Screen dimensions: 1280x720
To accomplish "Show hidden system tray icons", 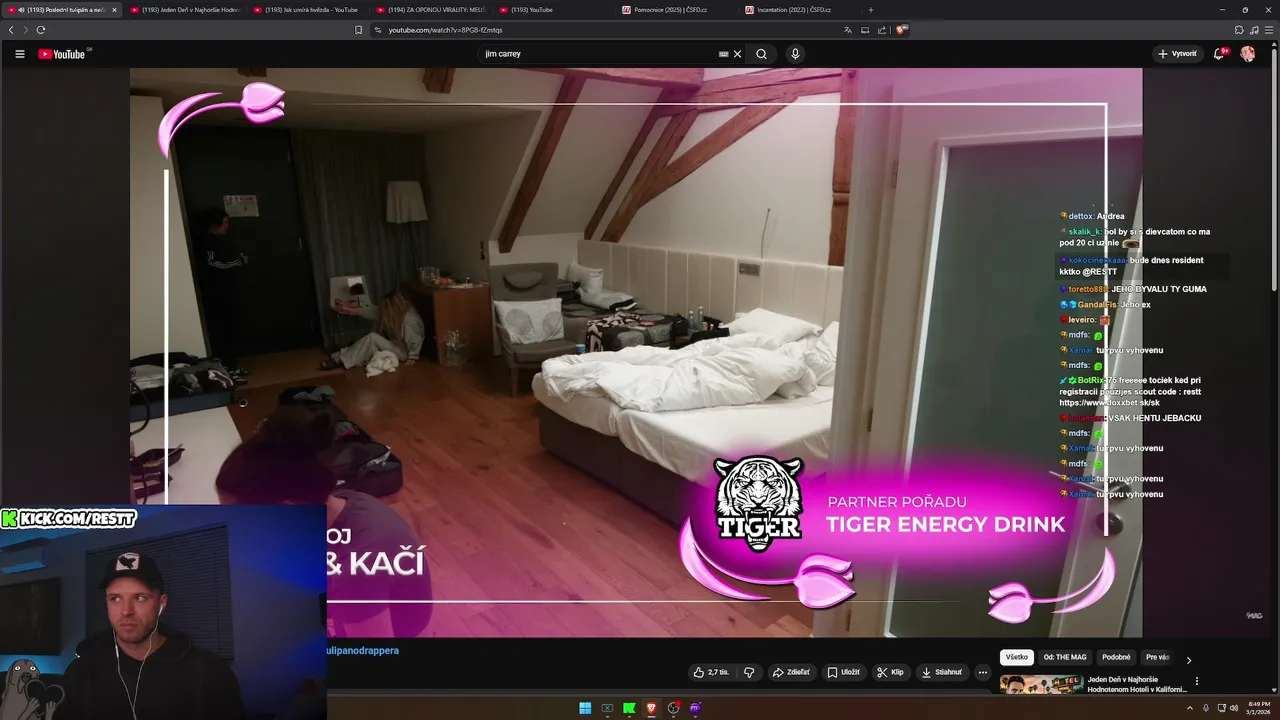I will pyautogui.click(x=1190, y=708).
